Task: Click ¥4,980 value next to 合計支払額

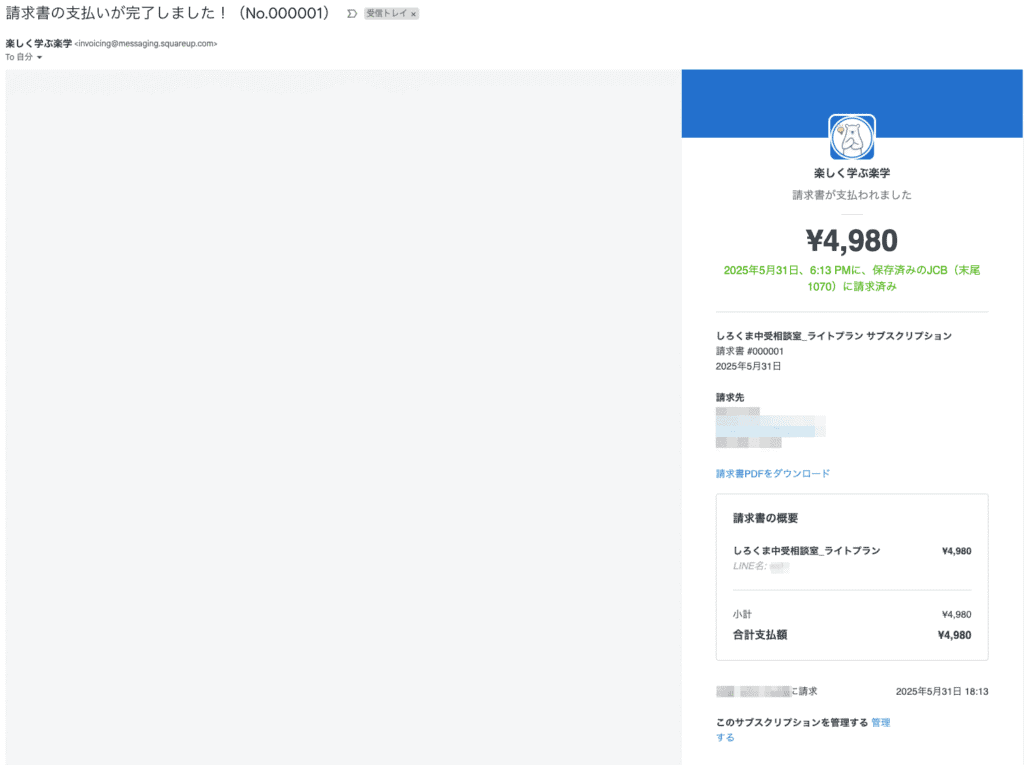Action: click(x=954, y=635)
